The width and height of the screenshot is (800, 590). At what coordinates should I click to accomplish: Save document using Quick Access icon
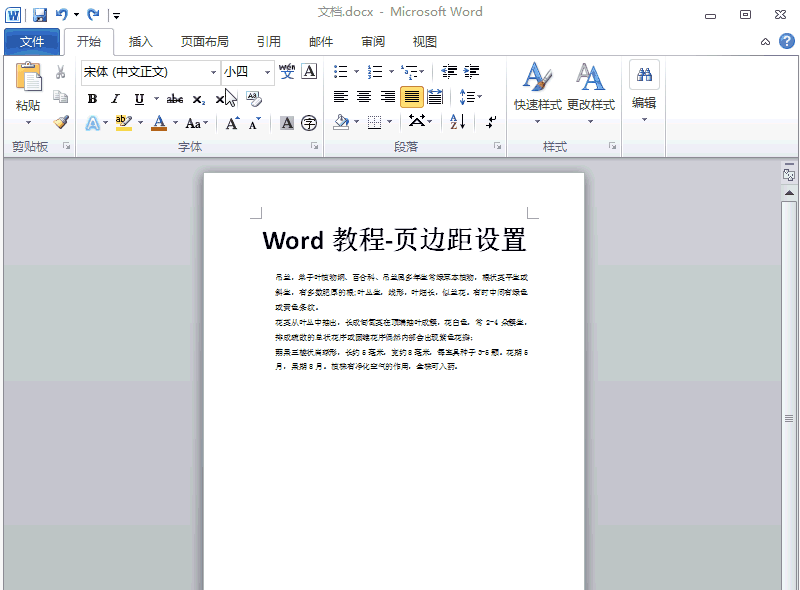(40, 14)
